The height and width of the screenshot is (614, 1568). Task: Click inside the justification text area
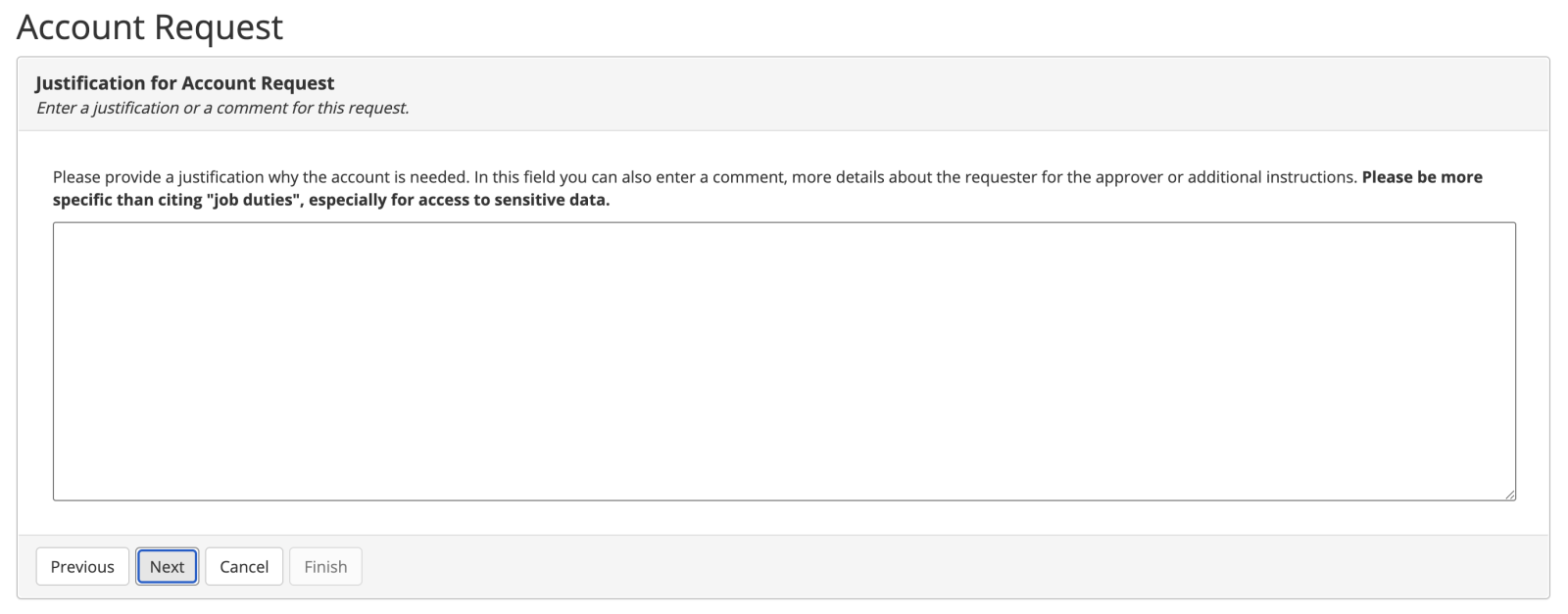point(784,360)
